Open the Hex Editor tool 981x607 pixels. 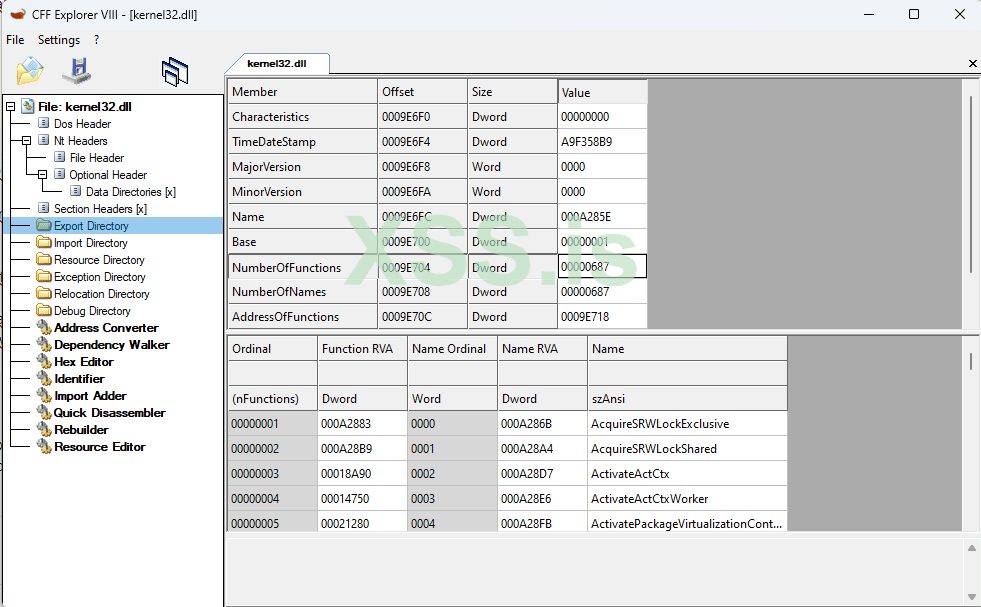pyautogui.click(x=83, y=362)
